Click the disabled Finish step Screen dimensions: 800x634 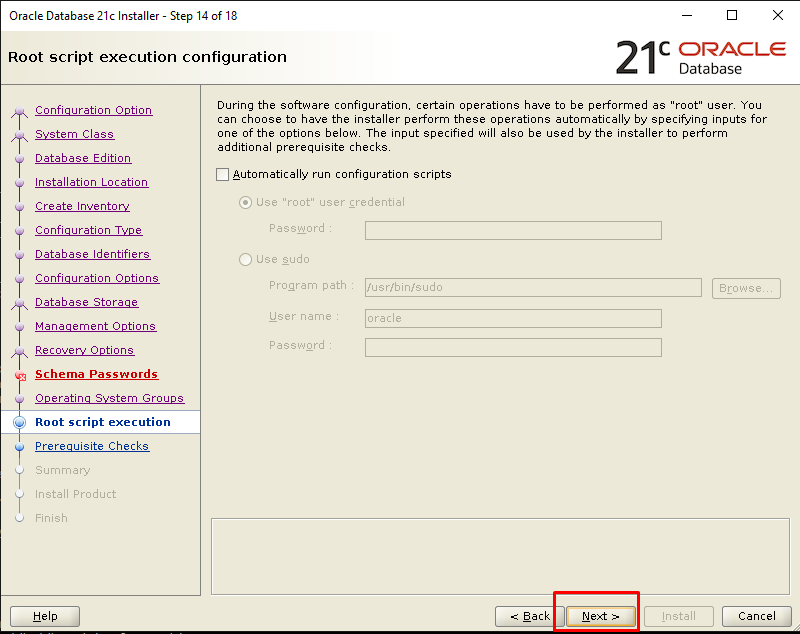(51, 518)
